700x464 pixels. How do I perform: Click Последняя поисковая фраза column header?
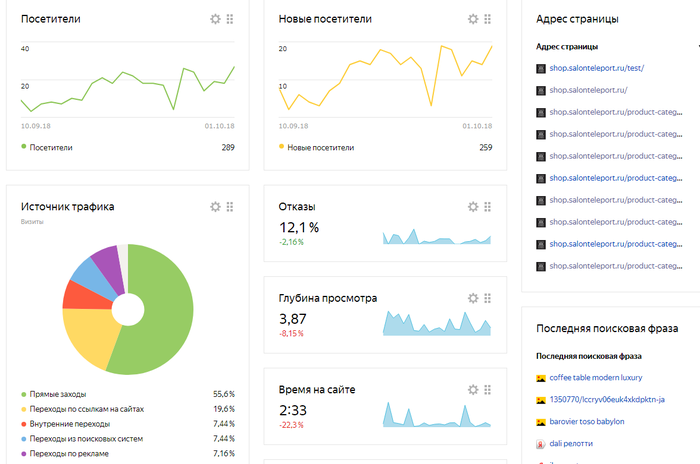pos(588,356)
